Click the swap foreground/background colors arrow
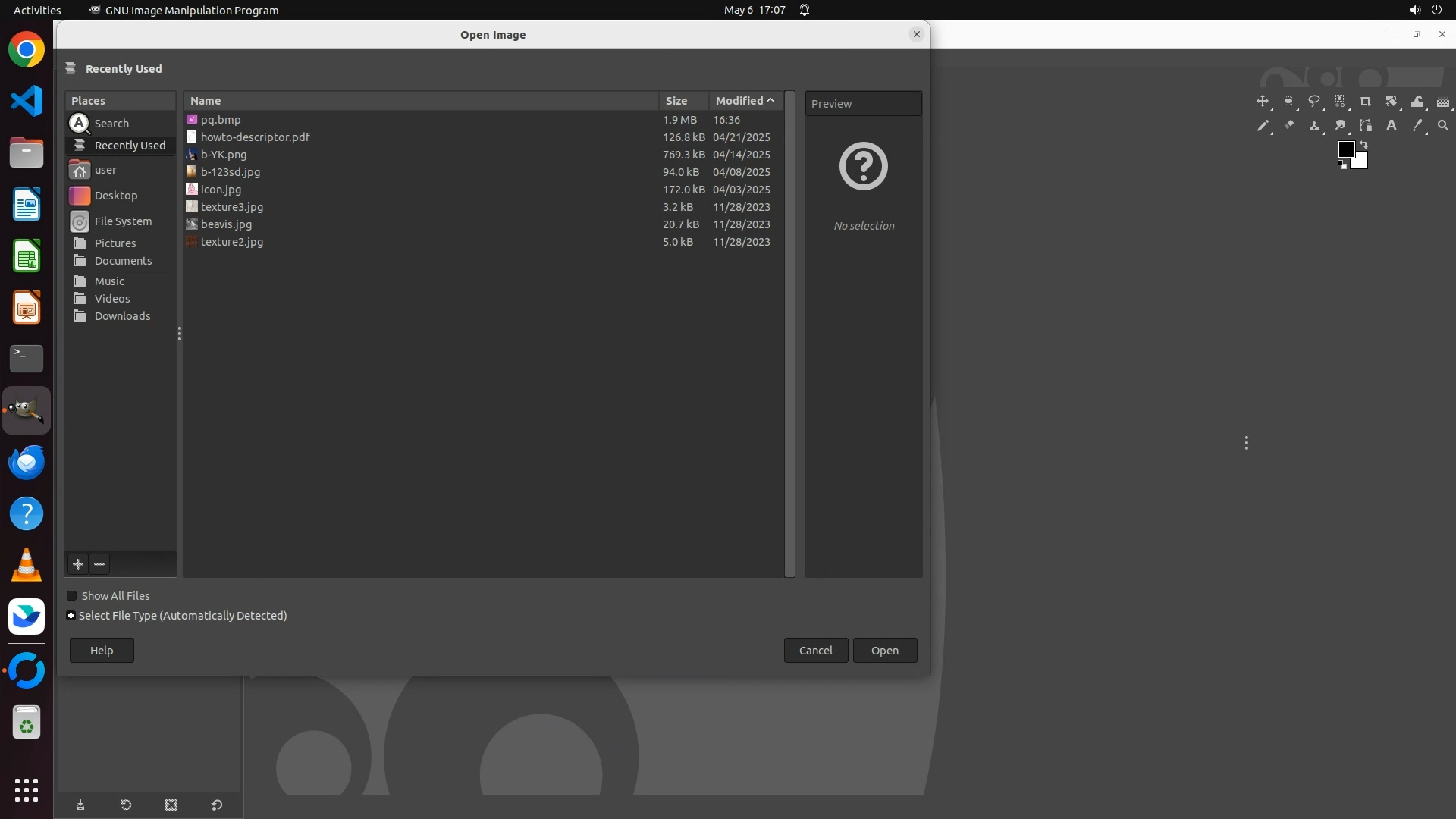The image size is (1456, 819). pyautogui.click(x=1363, y=144)
